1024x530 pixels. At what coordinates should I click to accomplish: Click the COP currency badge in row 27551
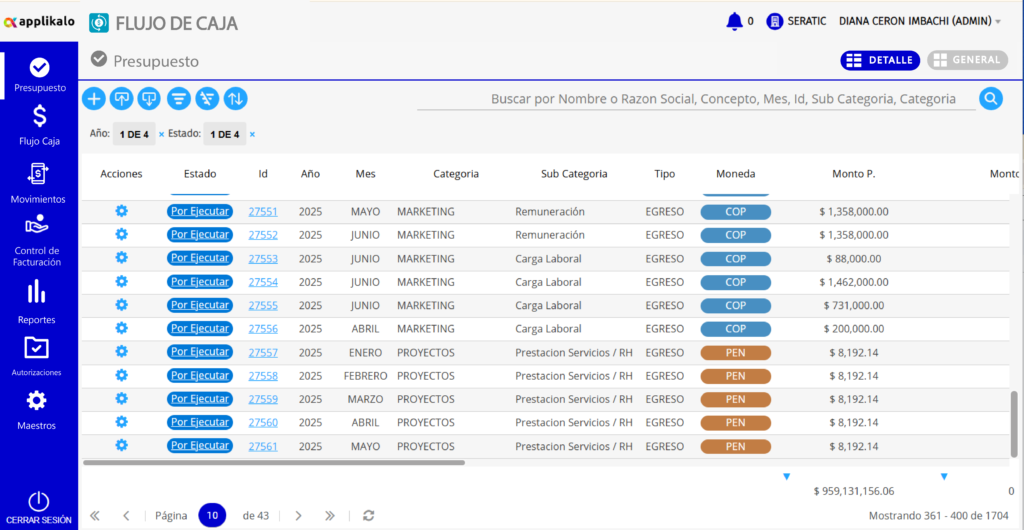735,211
